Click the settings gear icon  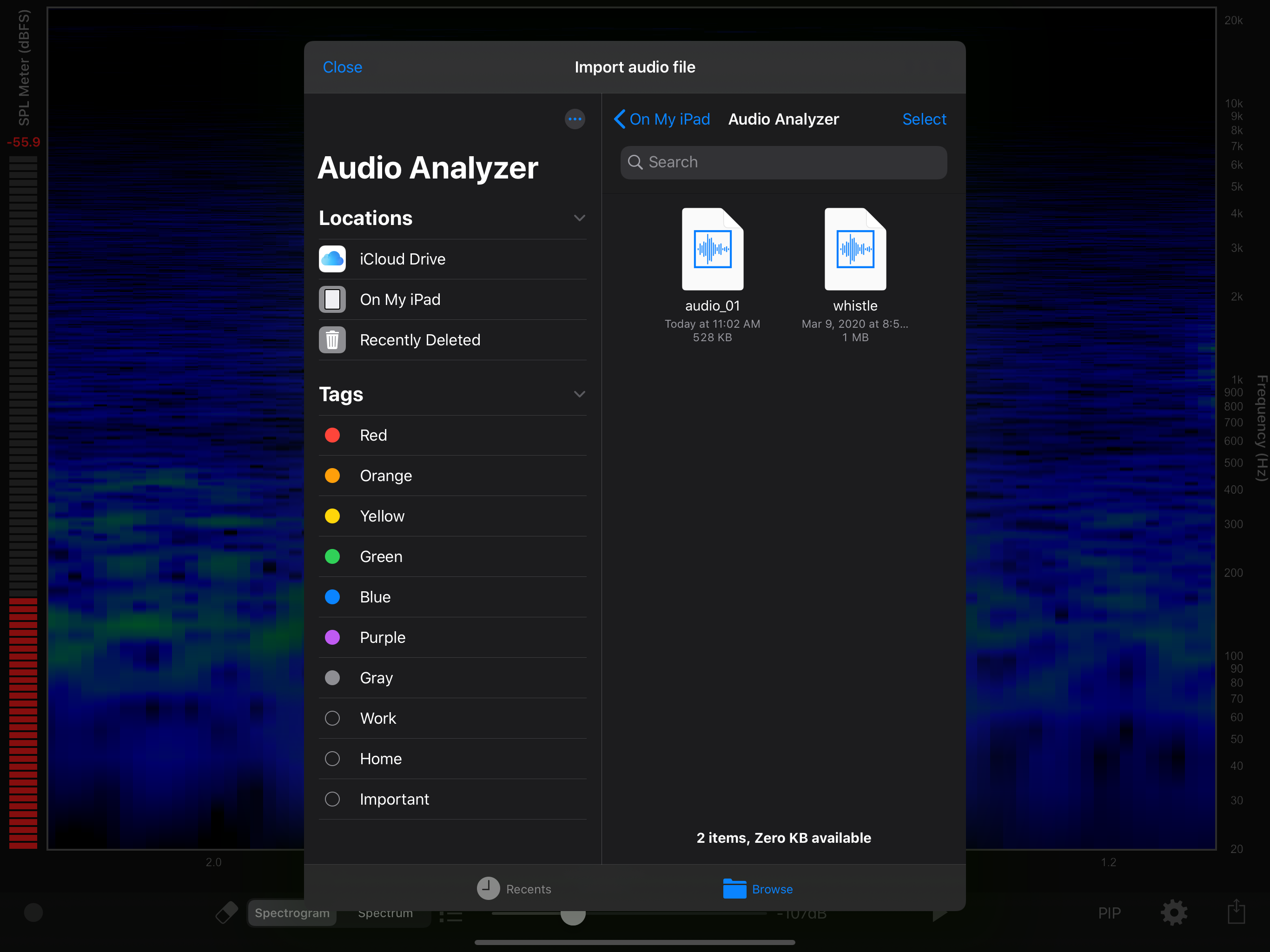coord(1174,912)
